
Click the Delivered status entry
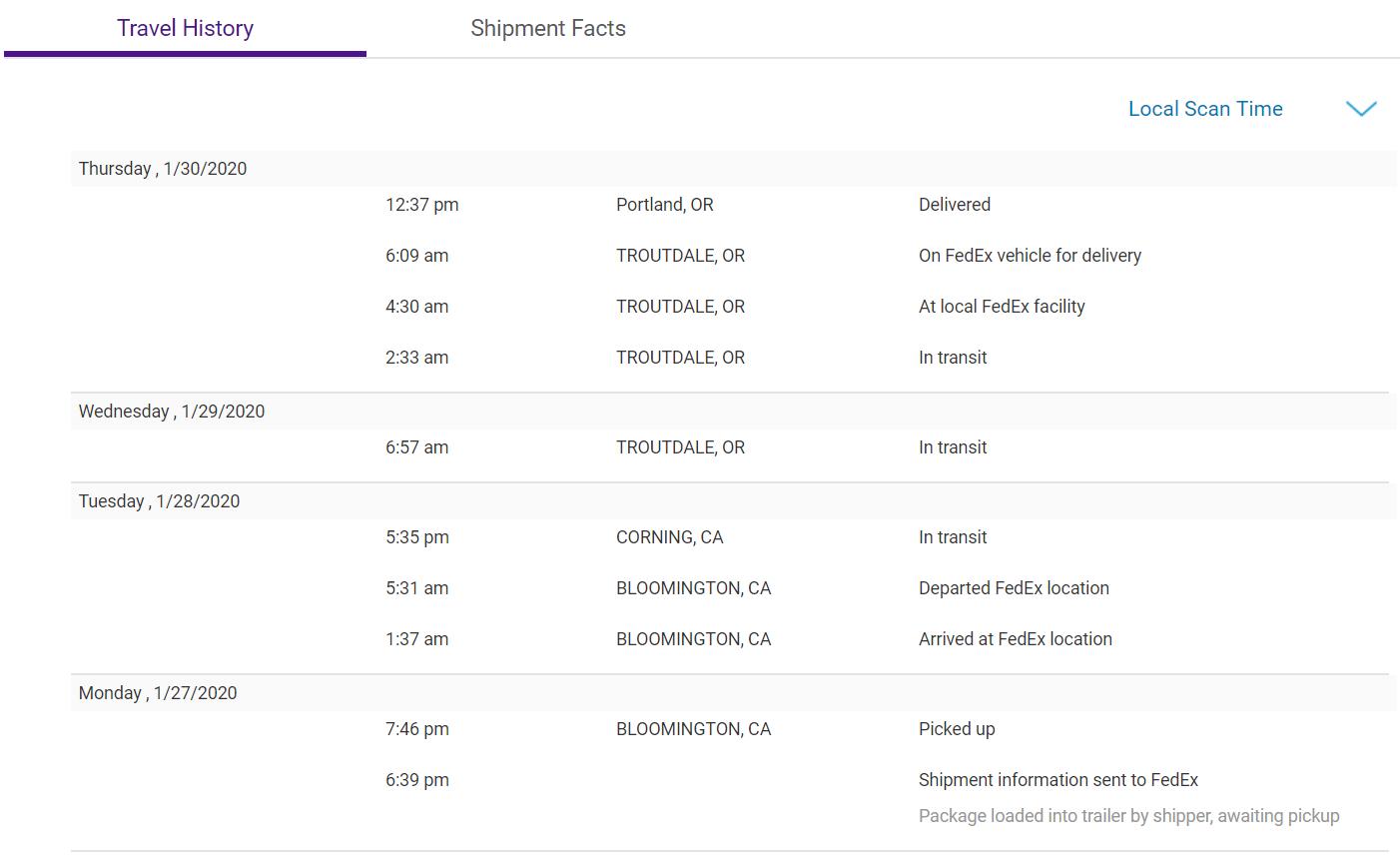point(955,205)
